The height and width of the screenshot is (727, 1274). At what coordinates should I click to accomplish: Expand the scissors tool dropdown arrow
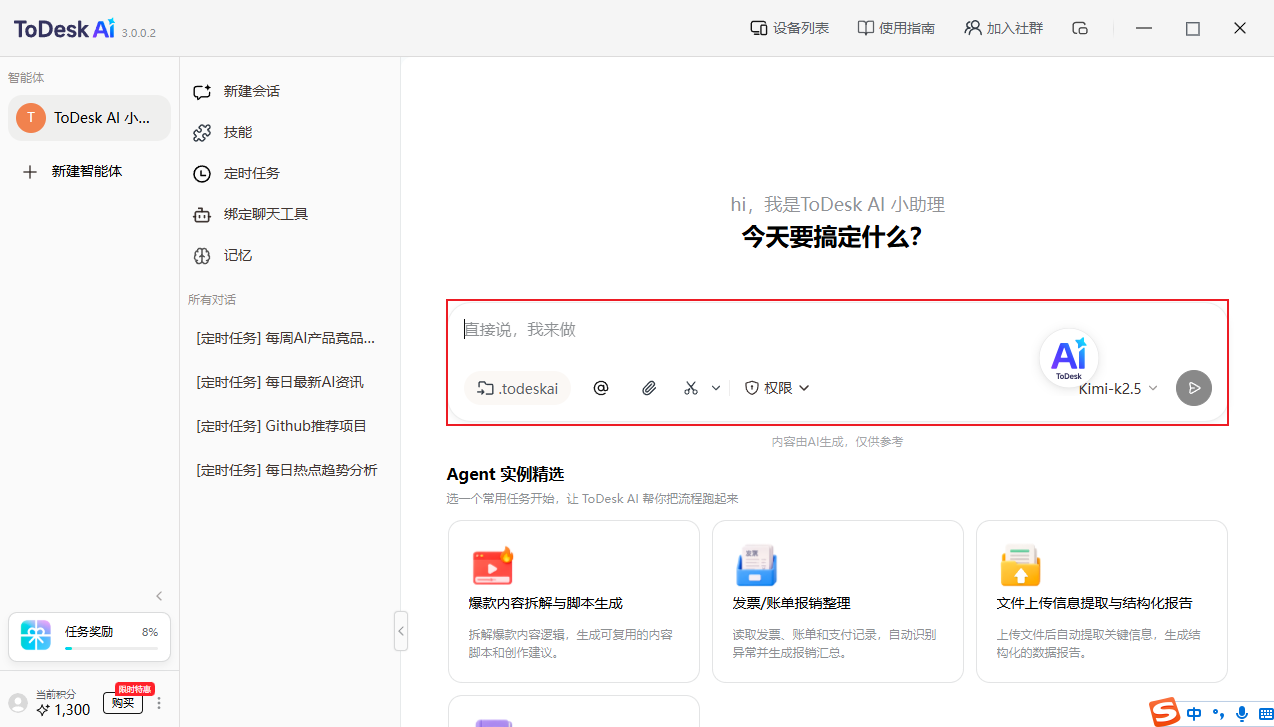(x=716, y=388)
